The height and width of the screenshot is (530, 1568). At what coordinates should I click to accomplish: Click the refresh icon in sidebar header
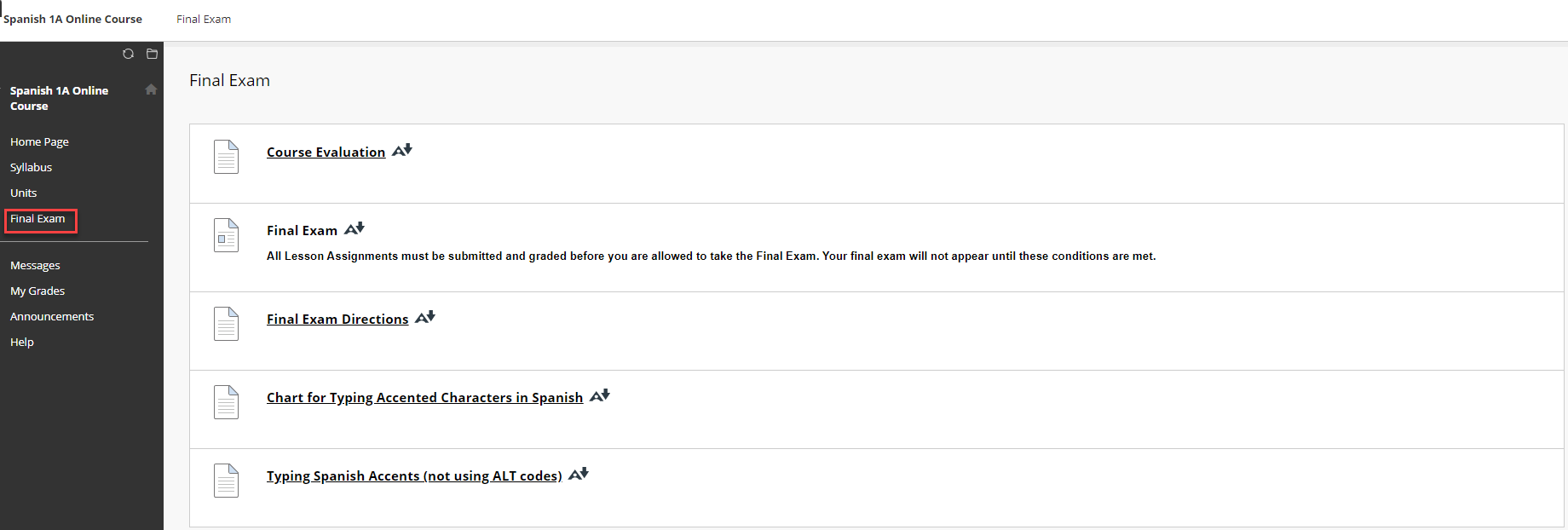tap(128, 54)
